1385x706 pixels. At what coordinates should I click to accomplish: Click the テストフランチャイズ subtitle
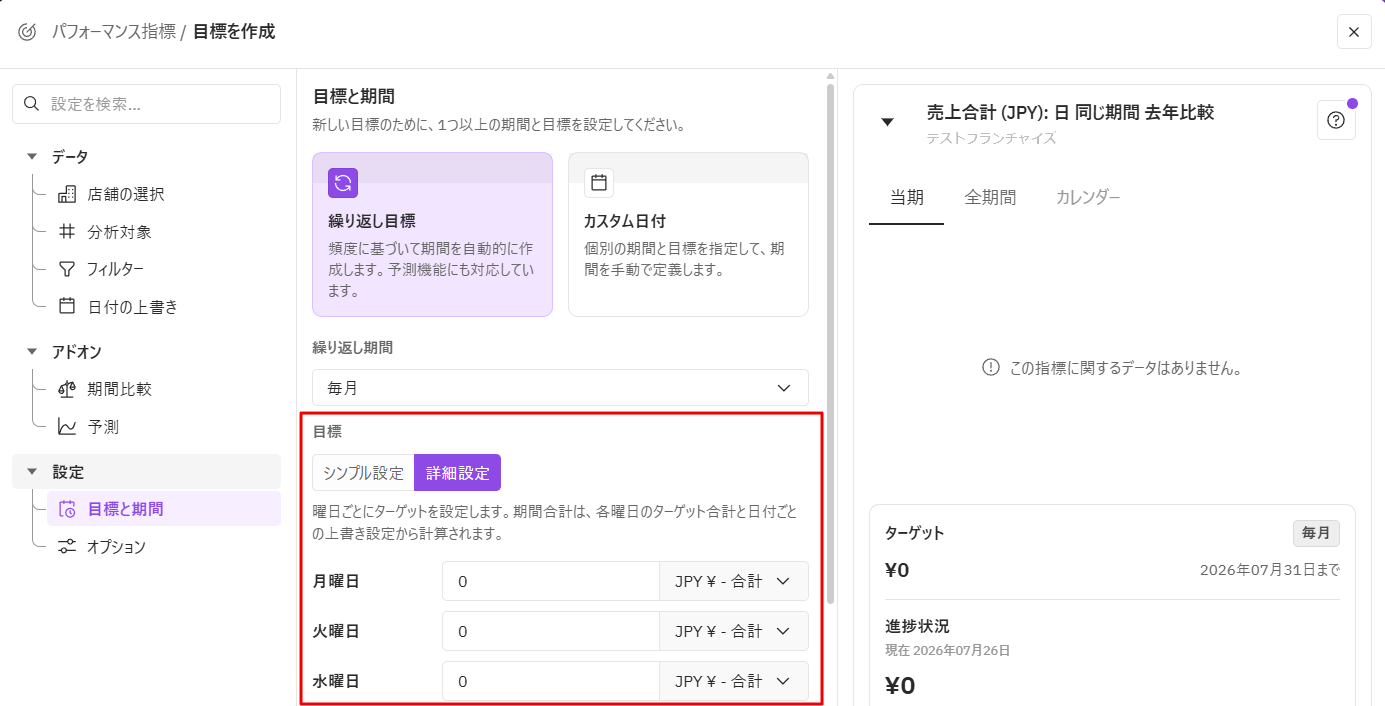pos(991,138)
